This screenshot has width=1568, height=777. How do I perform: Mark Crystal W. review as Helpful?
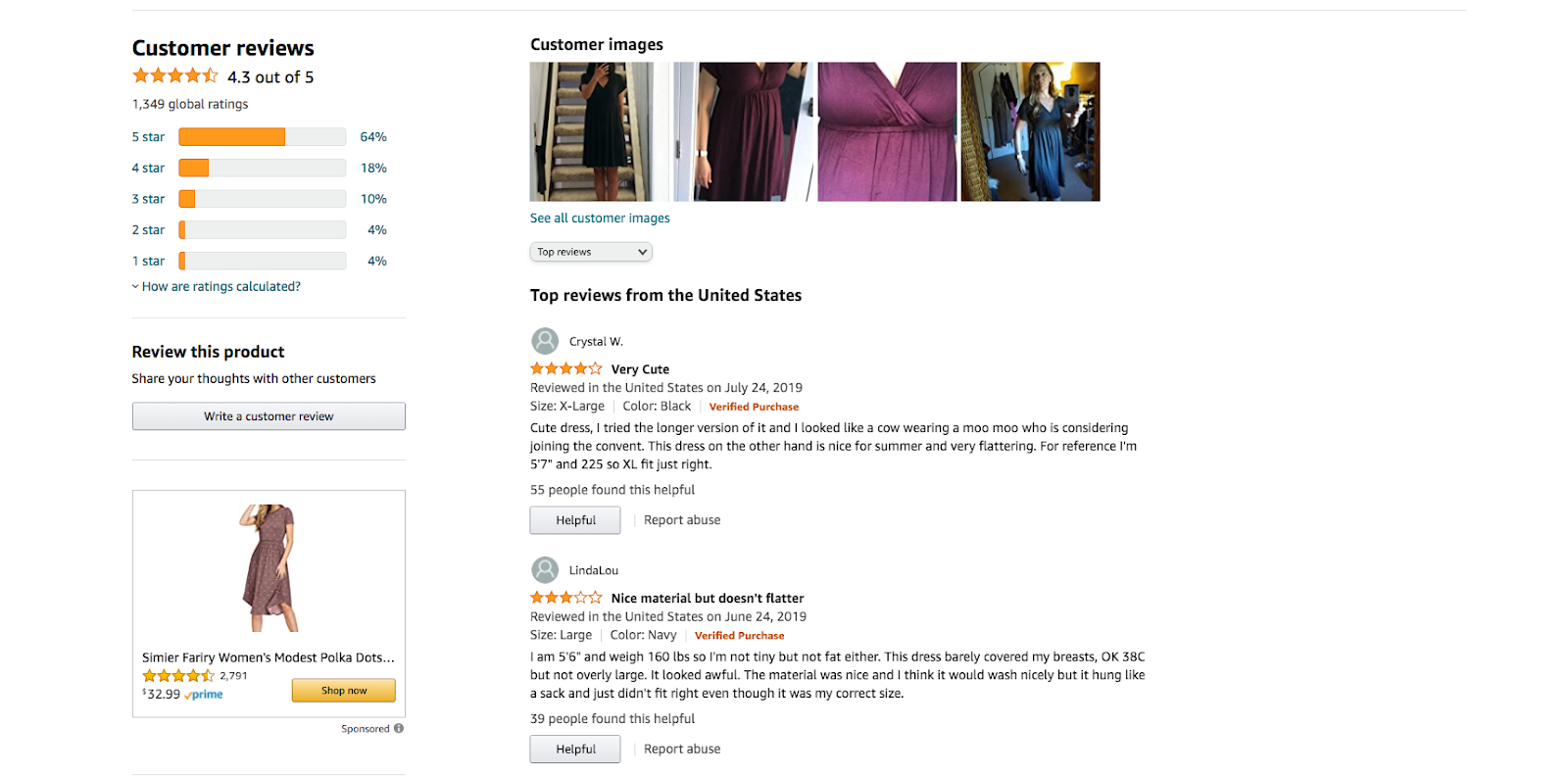coord(575,520)
